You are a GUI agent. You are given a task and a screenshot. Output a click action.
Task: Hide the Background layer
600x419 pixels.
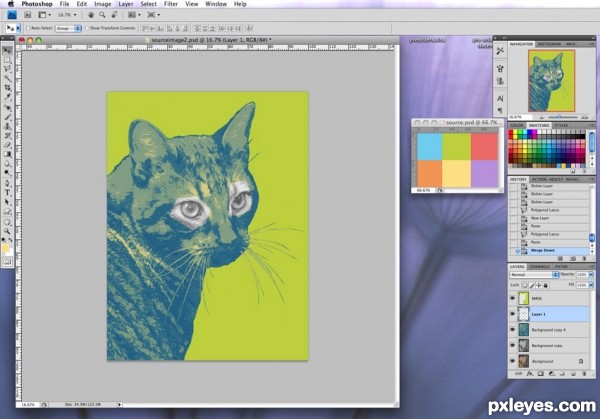click(513, 361)
